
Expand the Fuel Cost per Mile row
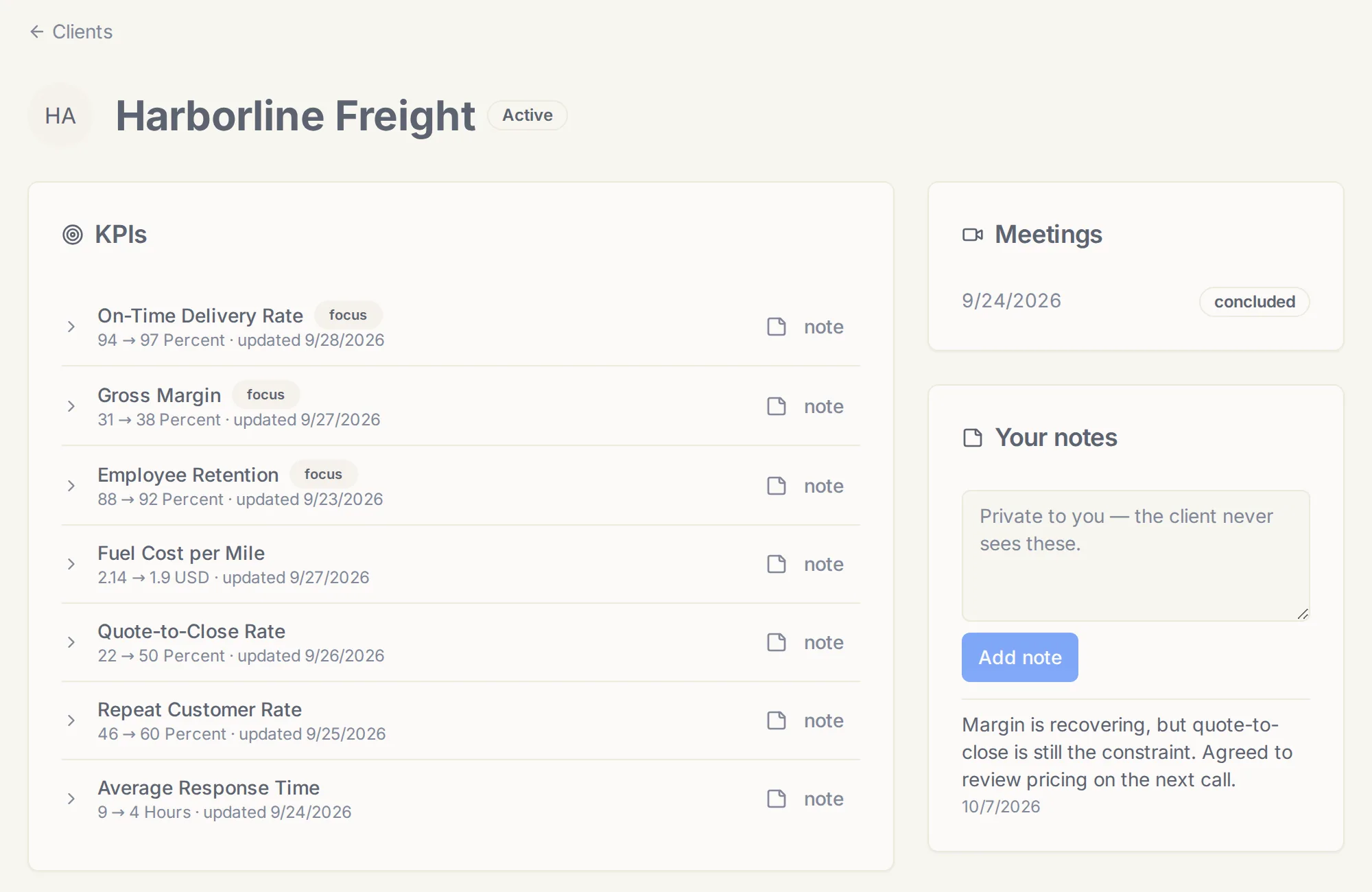pos(71,564)
